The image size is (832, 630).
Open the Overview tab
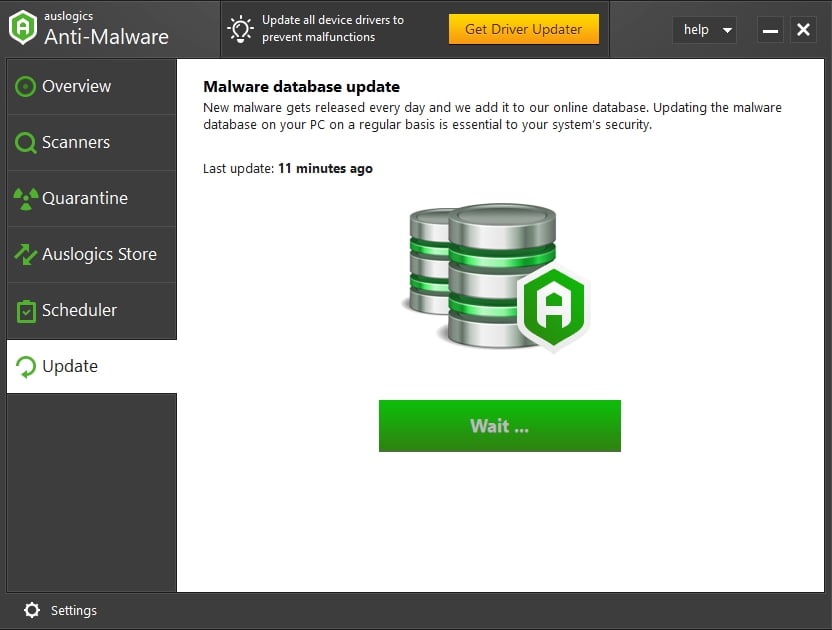tap(92, 87)
